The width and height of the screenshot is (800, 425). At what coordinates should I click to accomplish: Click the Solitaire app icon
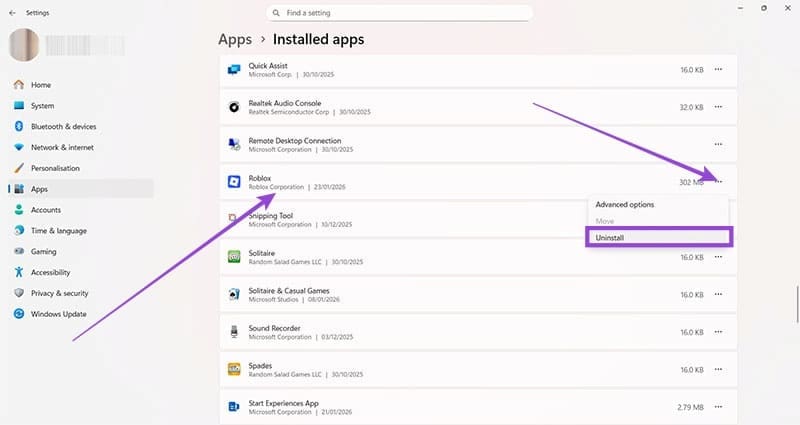pyautogui.click(x=233, y=257)
